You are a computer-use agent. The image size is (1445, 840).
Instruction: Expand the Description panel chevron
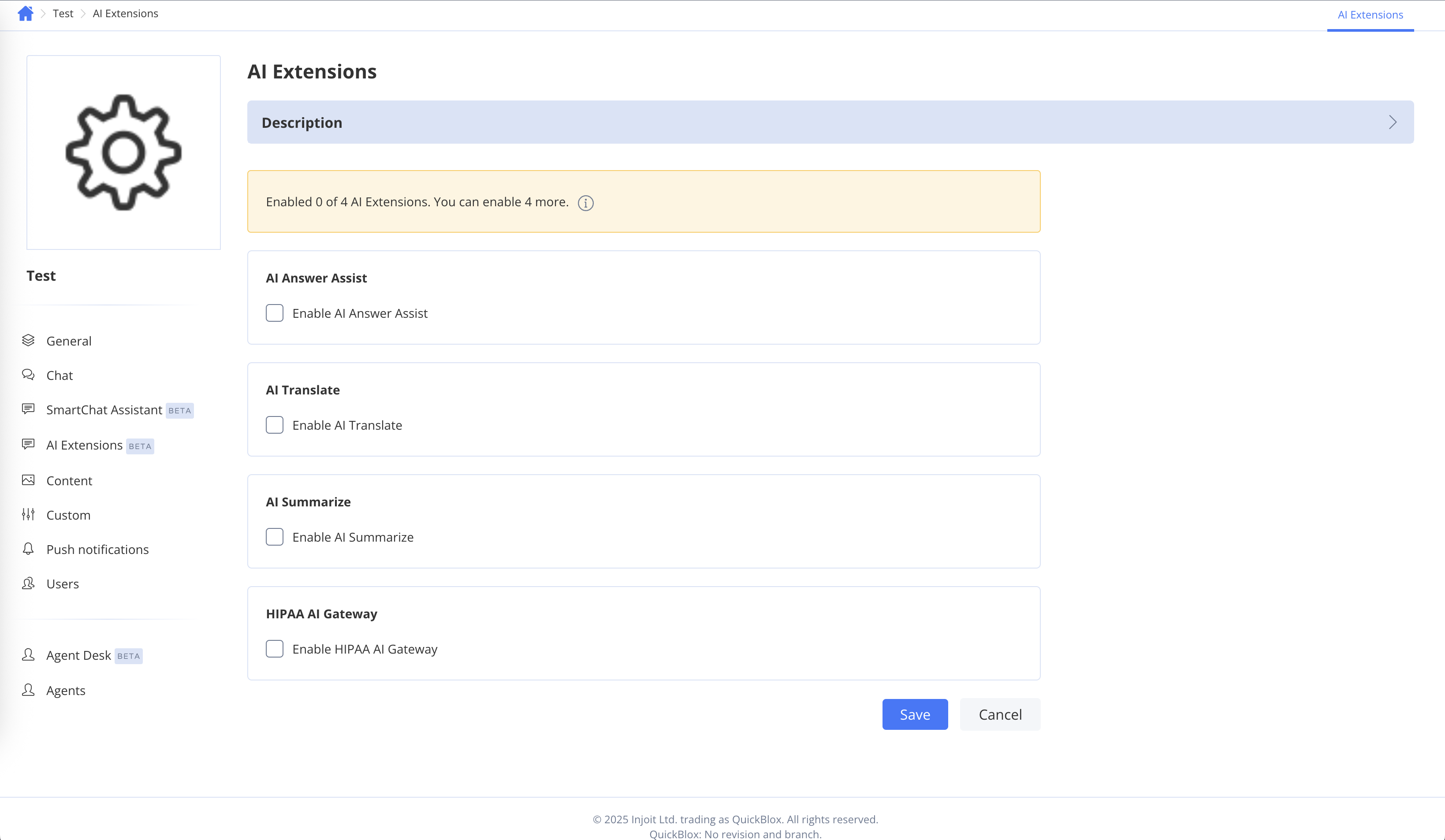pos(1392,122)
